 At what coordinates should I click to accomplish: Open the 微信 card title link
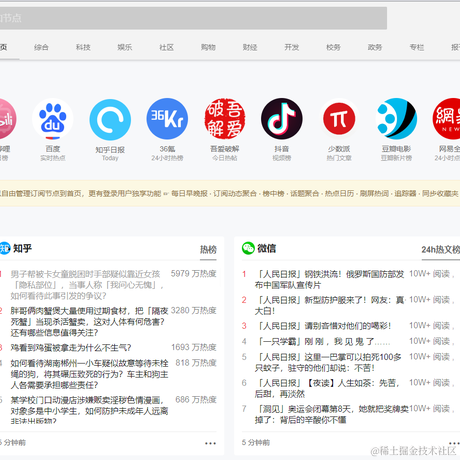coord(266,248)
